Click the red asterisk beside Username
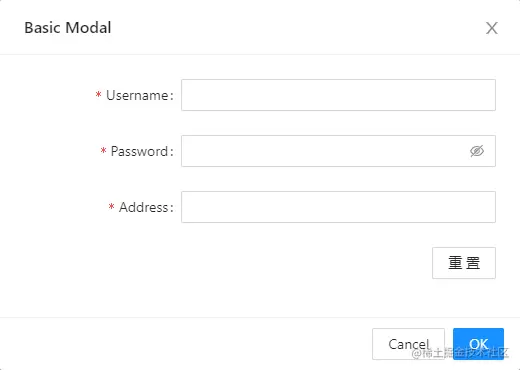Screen dimensions: 520x370 click(x=98, y=95)
